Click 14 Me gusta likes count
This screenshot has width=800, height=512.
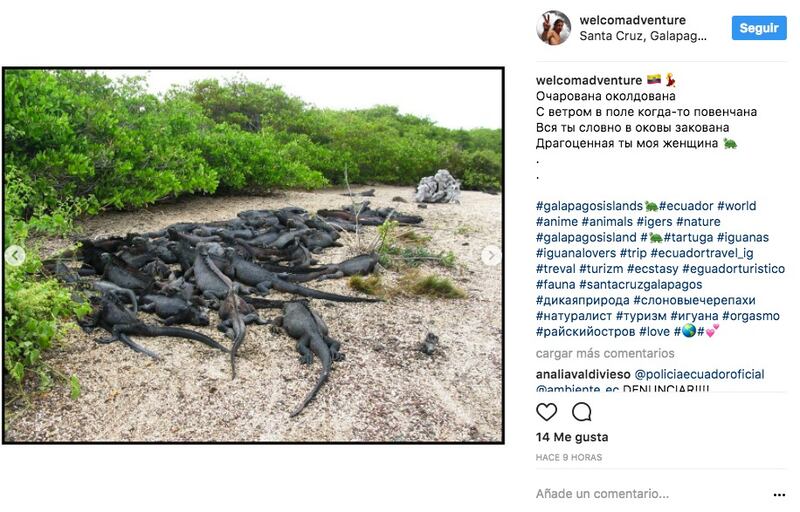coord(572,437)
